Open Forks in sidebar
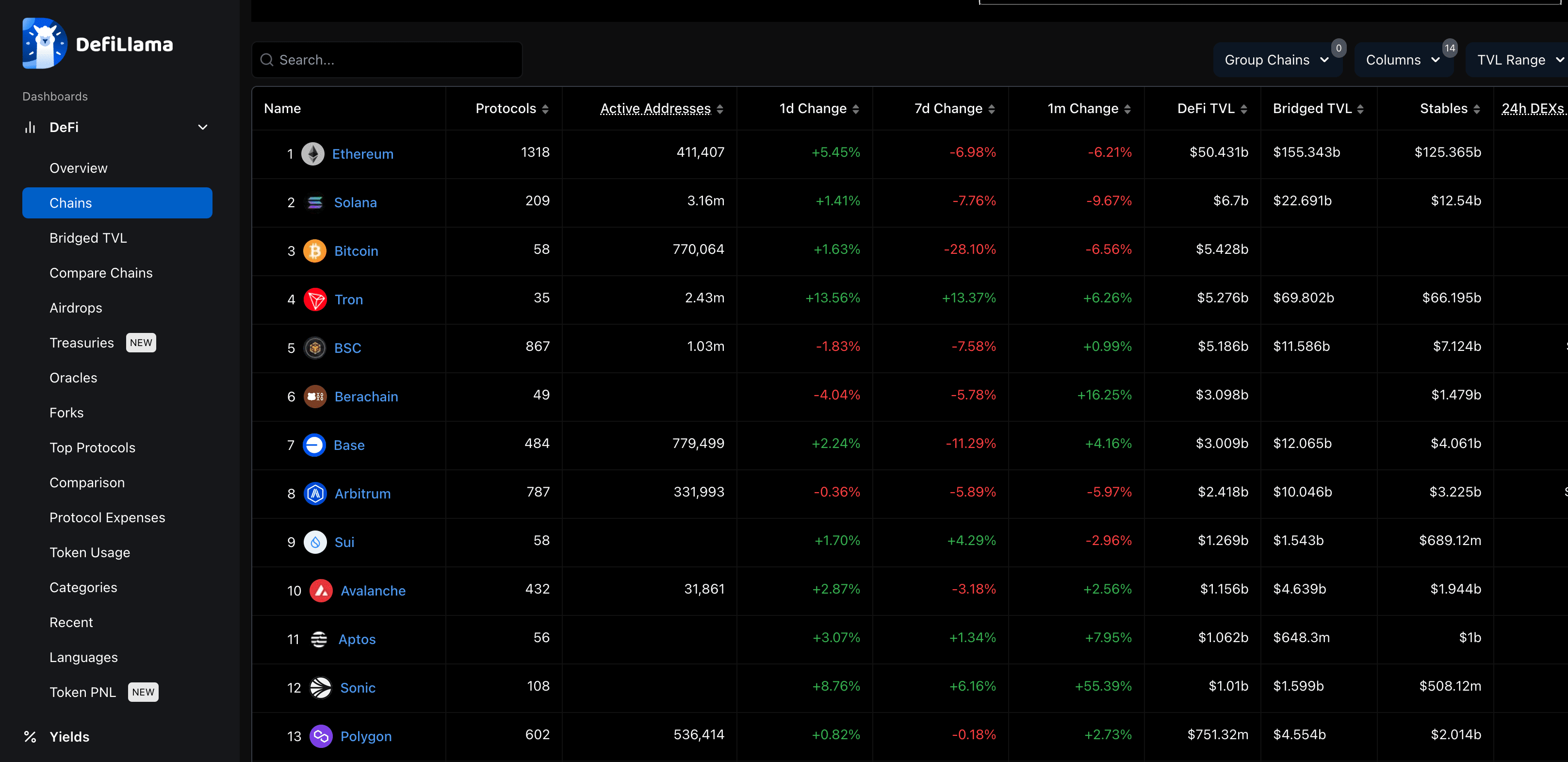Image resolution: width=1568 pixels, height=762 pixels. coord(66,413)
